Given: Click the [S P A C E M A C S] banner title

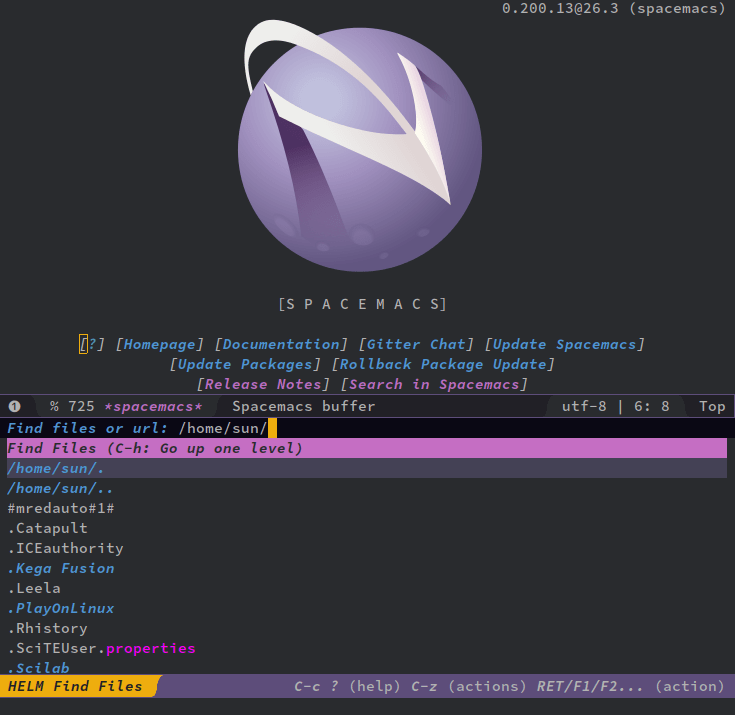Looking at the screenshot, I should point(363,304).
